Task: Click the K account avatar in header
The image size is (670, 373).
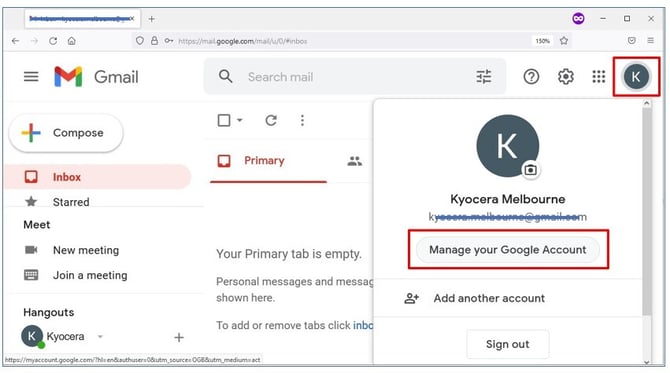Action: 636,77
